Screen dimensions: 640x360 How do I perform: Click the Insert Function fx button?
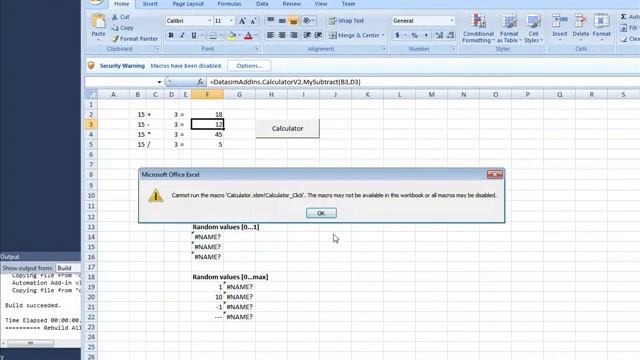pyautogui.click(x=200, y=82)
